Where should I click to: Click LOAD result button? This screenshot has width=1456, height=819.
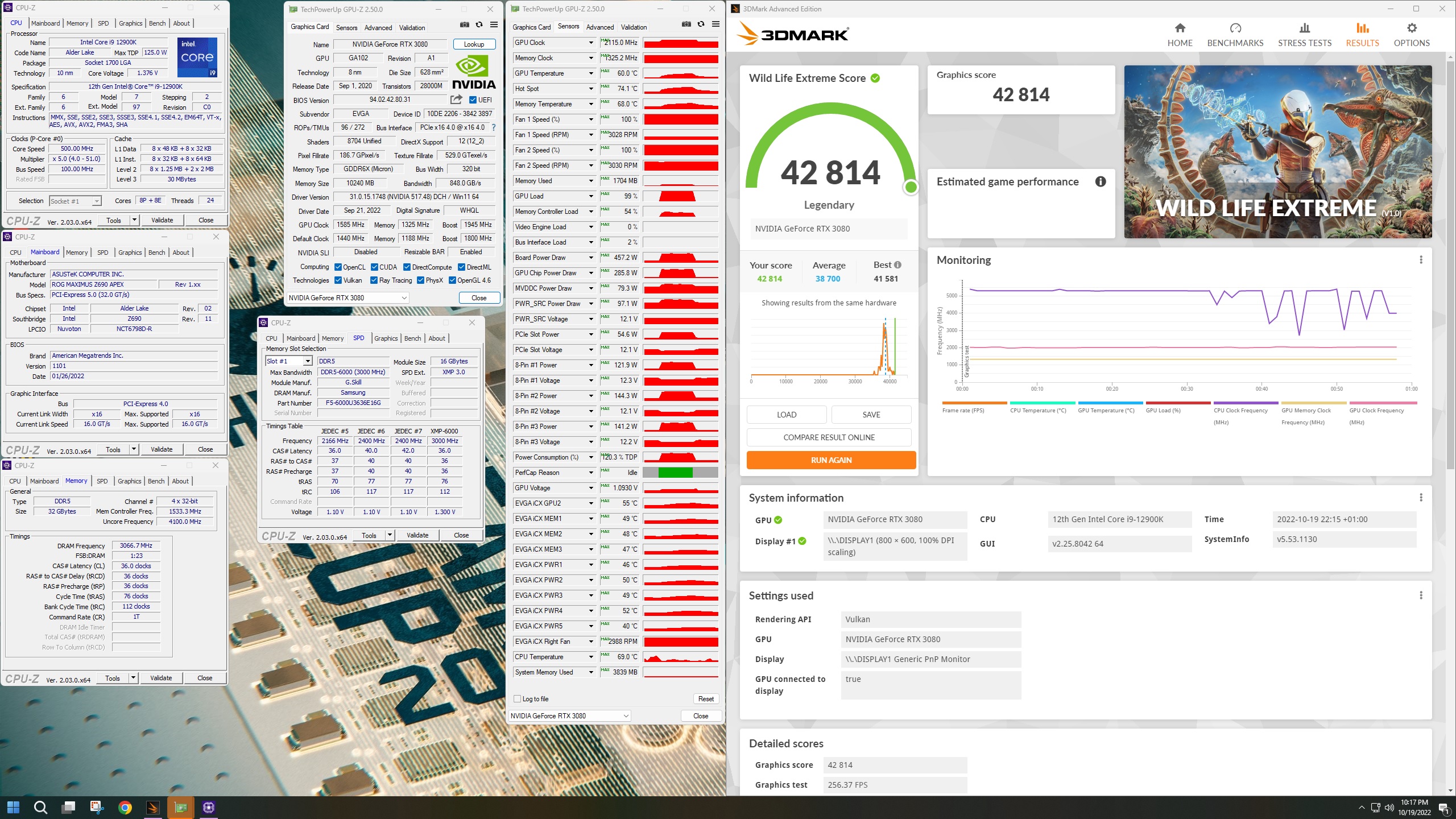[x=787, y=415]
